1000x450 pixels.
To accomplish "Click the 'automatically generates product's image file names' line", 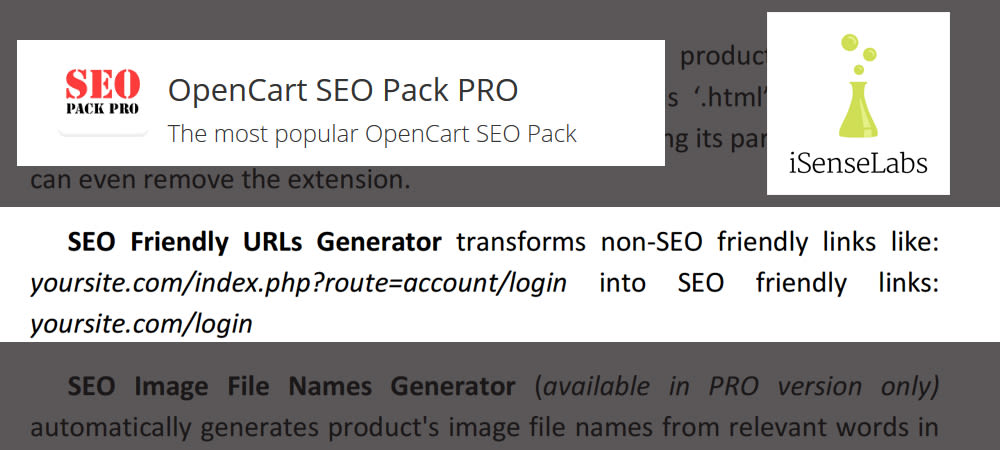I will 484,428.
